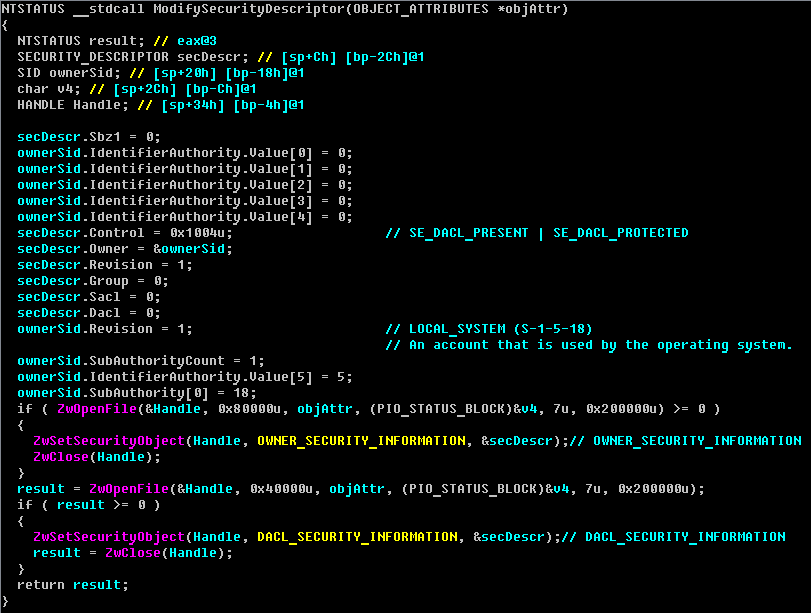Image resolution: width=811 pixels, height=613 pixels.
Task: Select the IdentifierAuthority.Value[4] = 0 line
Action: click(185, 217)
